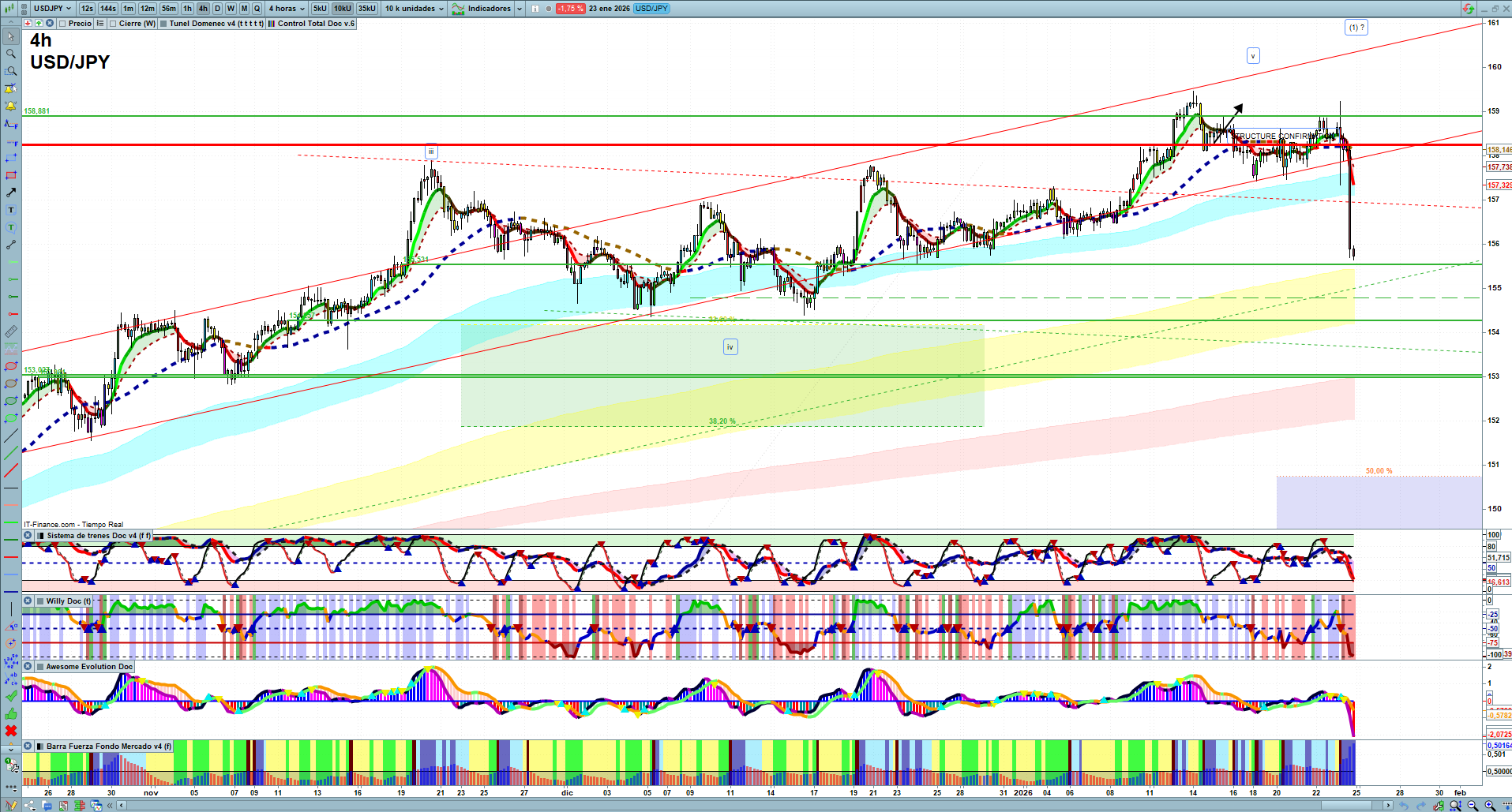Select the D daily timeframe
The width and height of the screenshot is (1512, 812).
[x=217, y=9]
